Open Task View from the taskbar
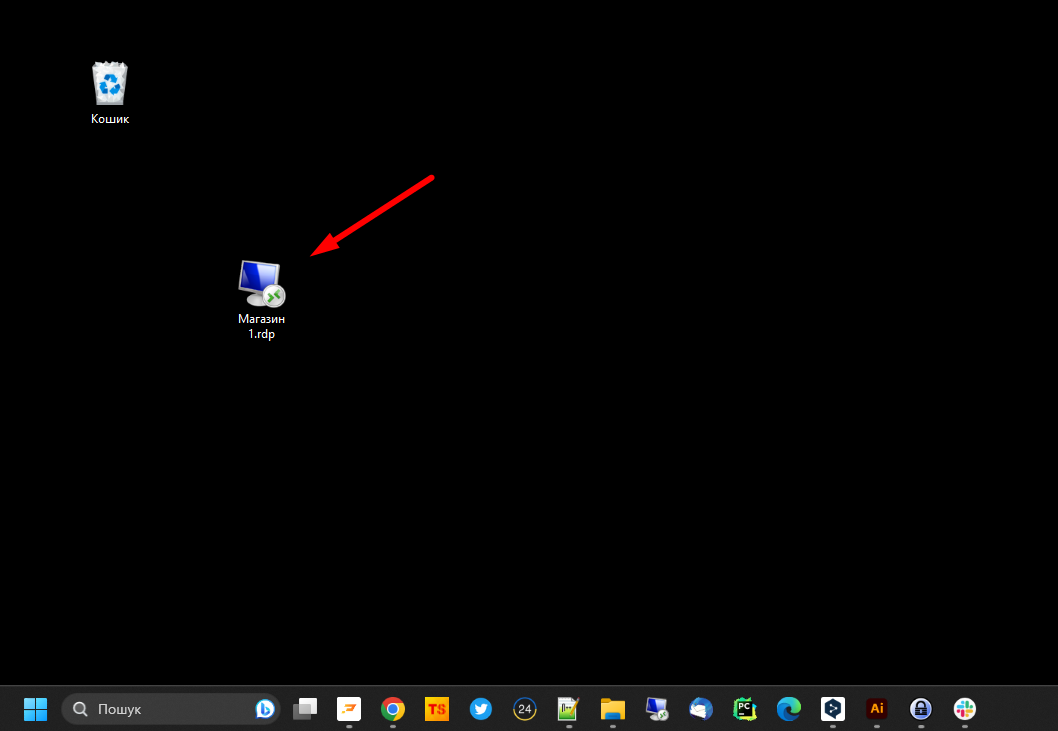Viewport: 1058px width, 731px height. [305, 709]
